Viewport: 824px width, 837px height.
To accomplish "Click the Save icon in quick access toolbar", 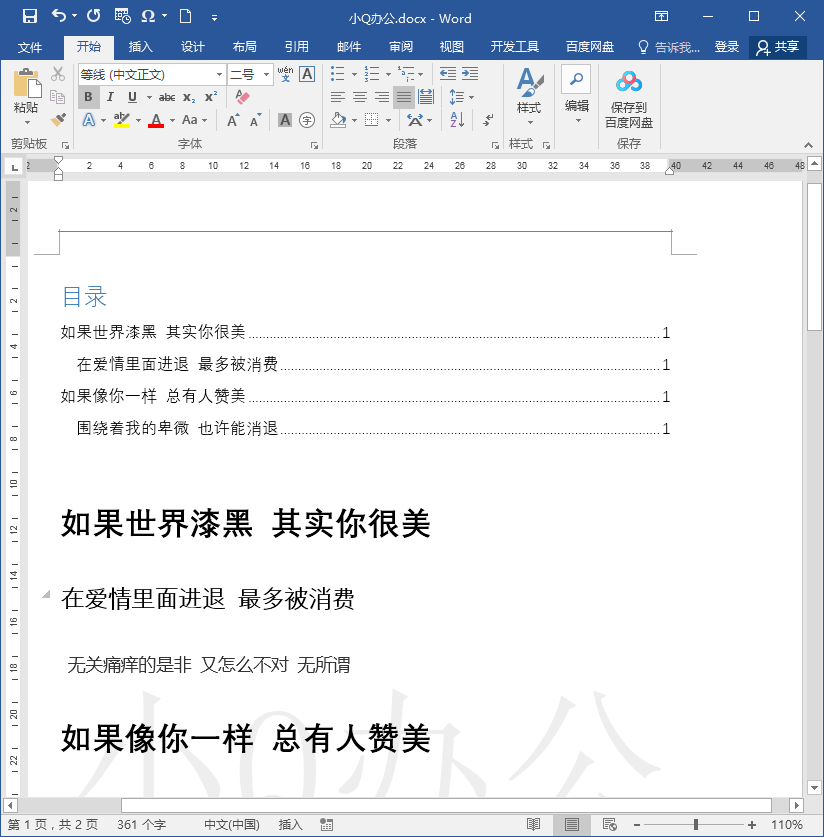I will [29, 17].
